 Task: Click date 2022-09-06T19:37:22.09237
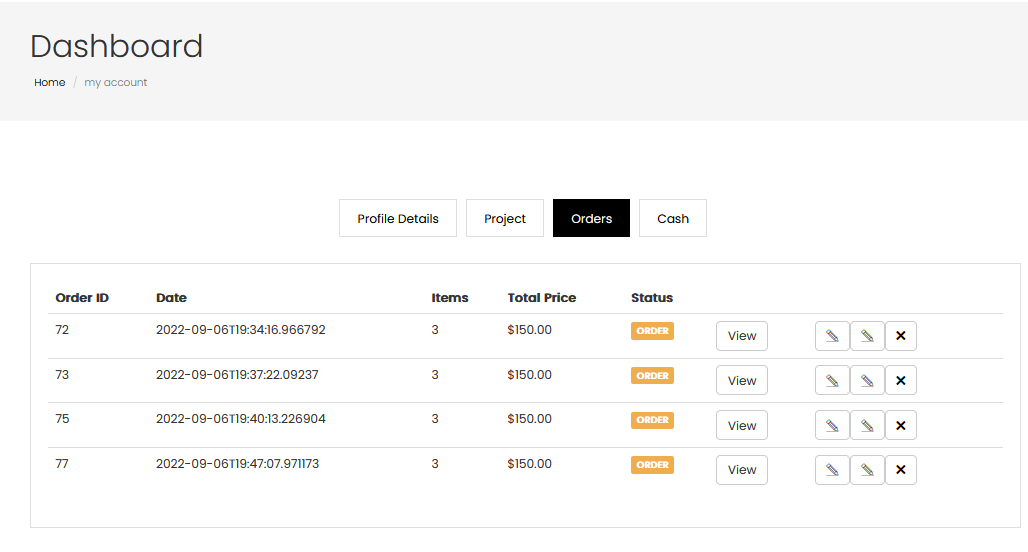pyautogui.click(x=237, y=375)
